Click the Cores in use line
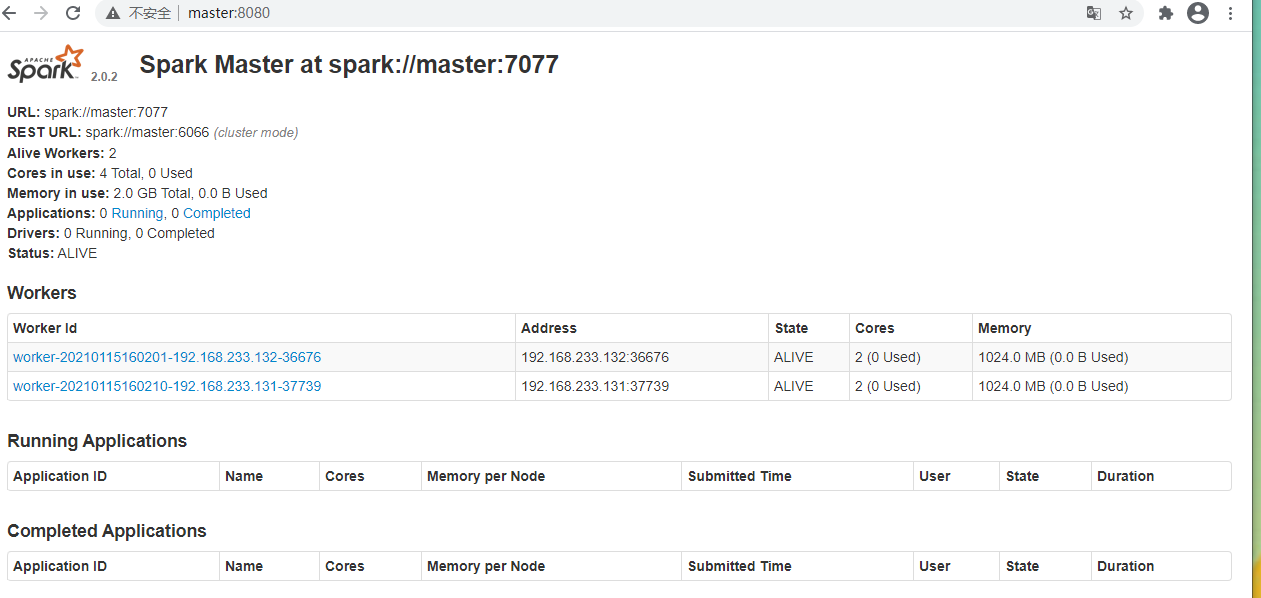Viewport: 1261px width, 598px height. tap(100, 173)
